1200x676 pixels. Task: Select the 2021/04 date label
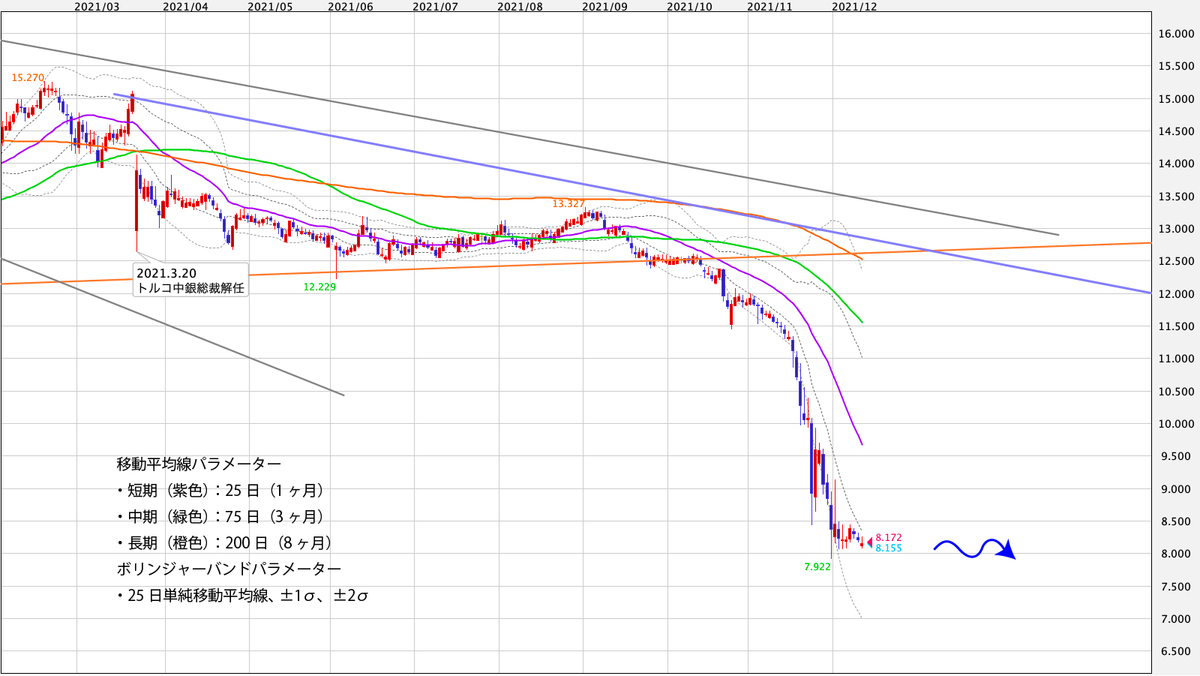185,6
